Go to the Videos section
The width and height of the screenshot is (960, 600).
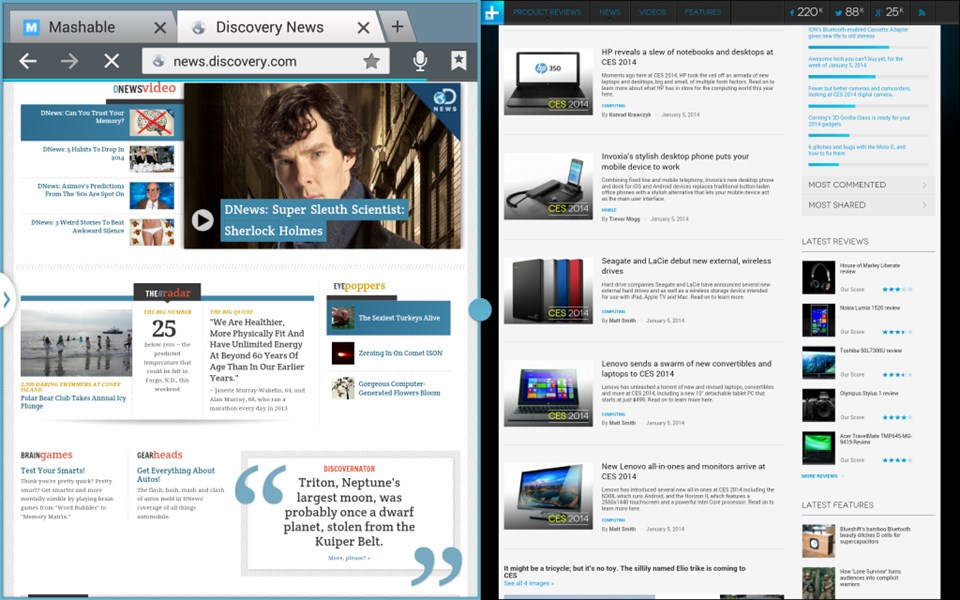(x=653, y=12)
